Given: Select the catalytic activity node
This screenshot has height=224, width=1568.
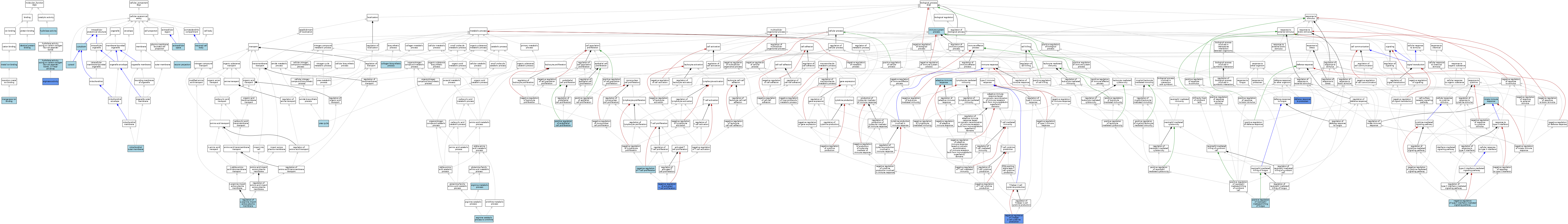Looking at the screenshot, I should (x=46, y=17).
